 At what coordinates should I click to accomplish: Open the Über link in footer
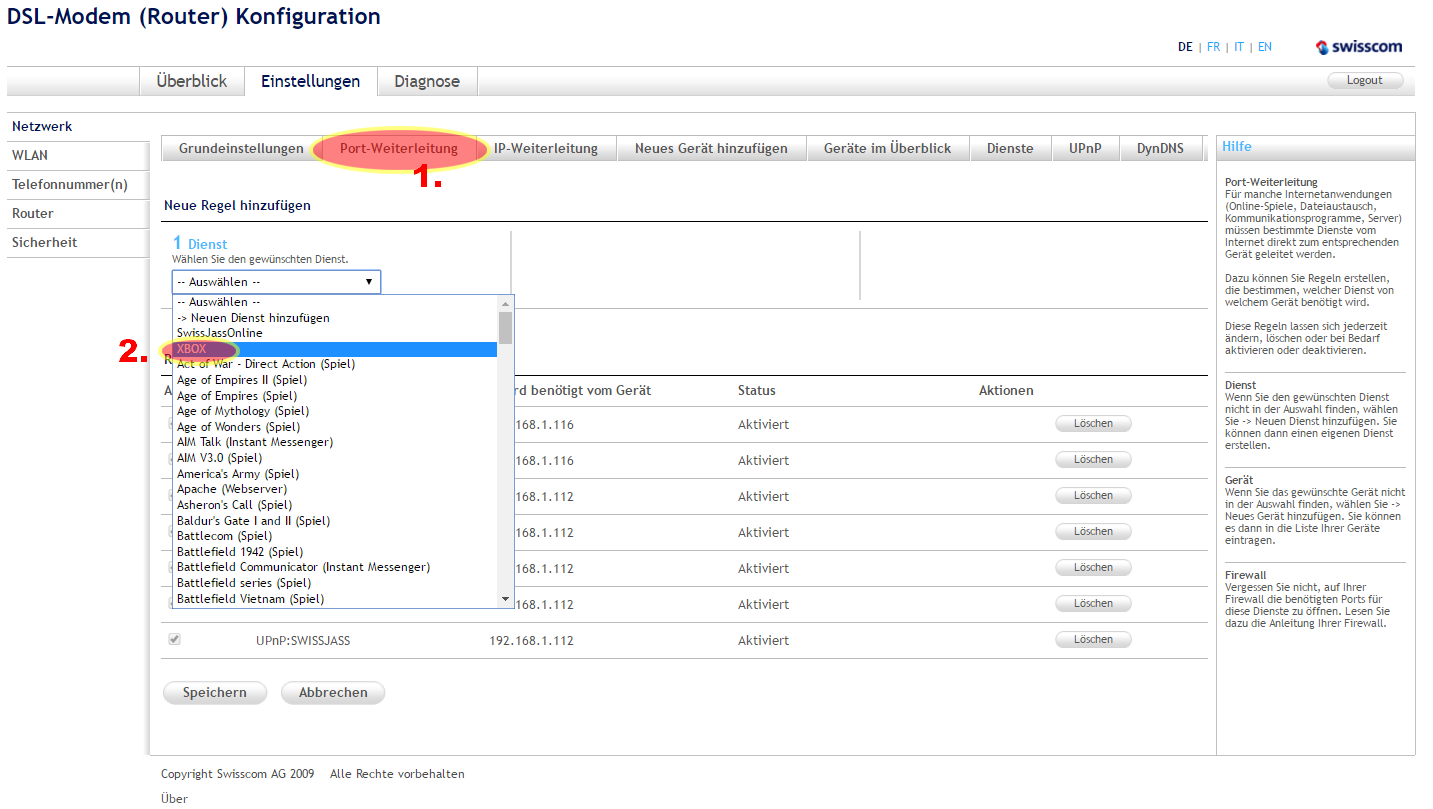pos(174,798)
